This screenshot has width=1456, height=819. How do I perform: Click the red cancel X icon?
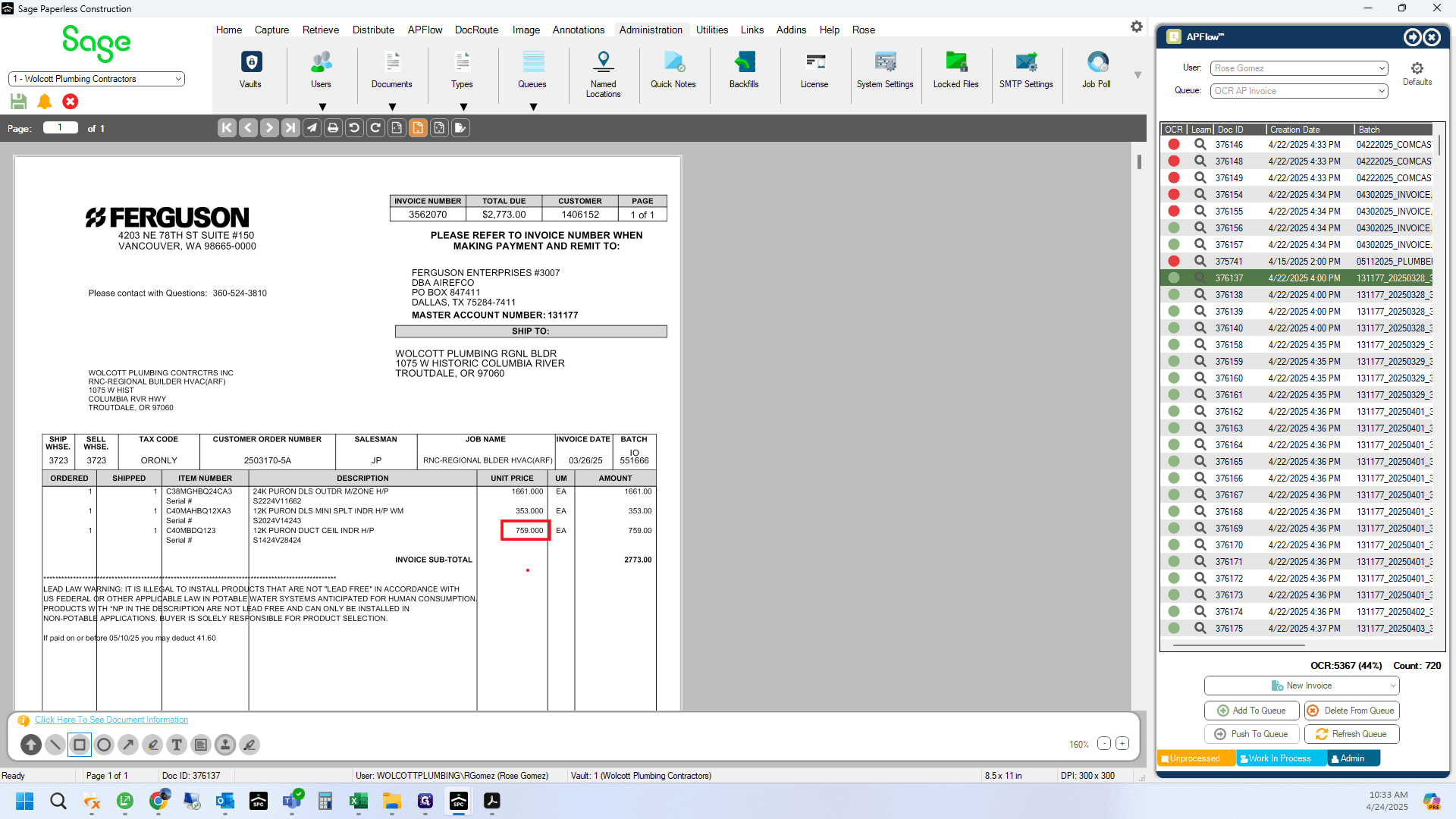click(71, 102)
